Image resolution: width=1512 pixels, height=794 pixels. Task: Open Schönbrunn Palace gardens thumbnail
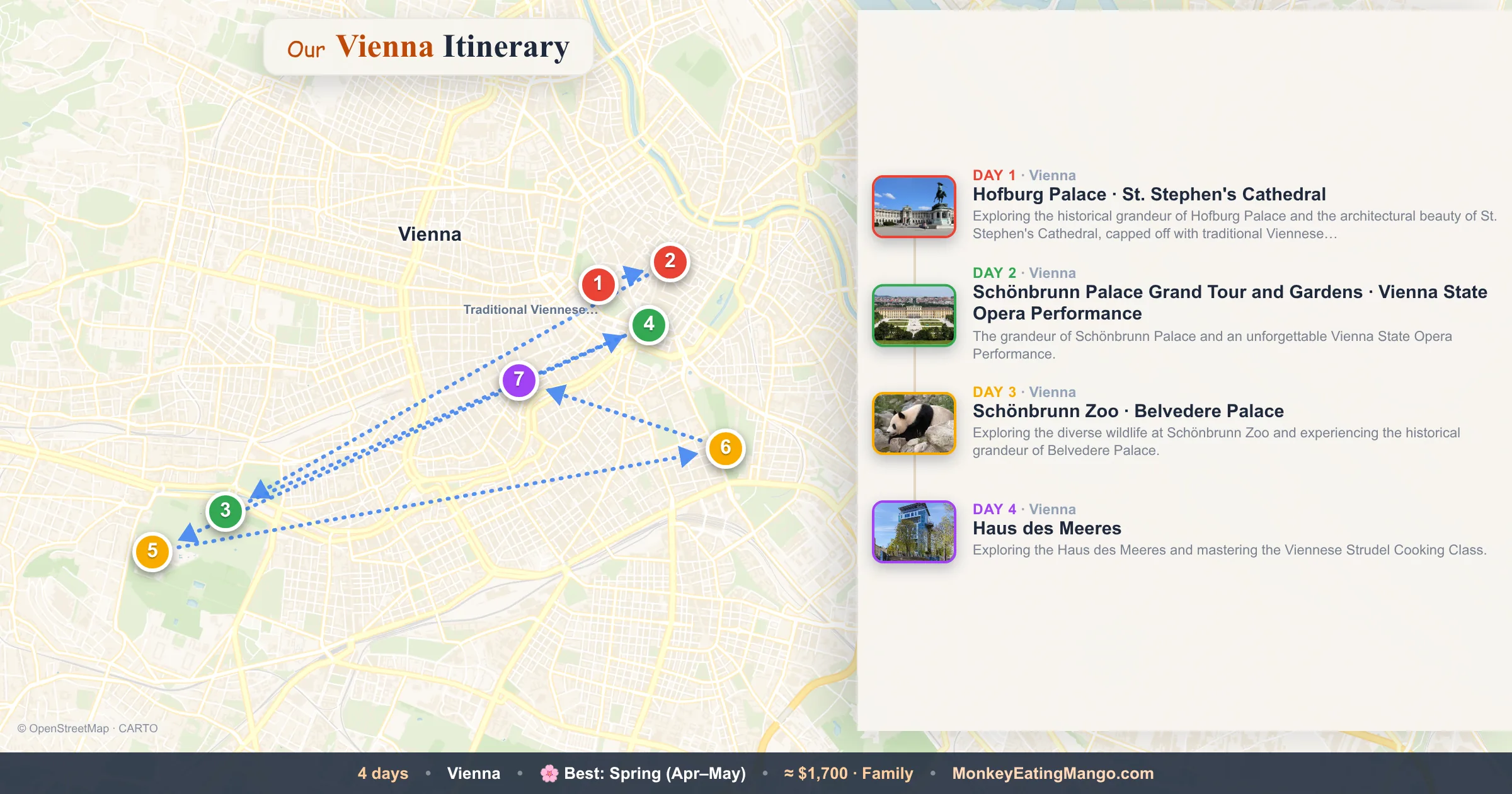(x=914, y=315)
